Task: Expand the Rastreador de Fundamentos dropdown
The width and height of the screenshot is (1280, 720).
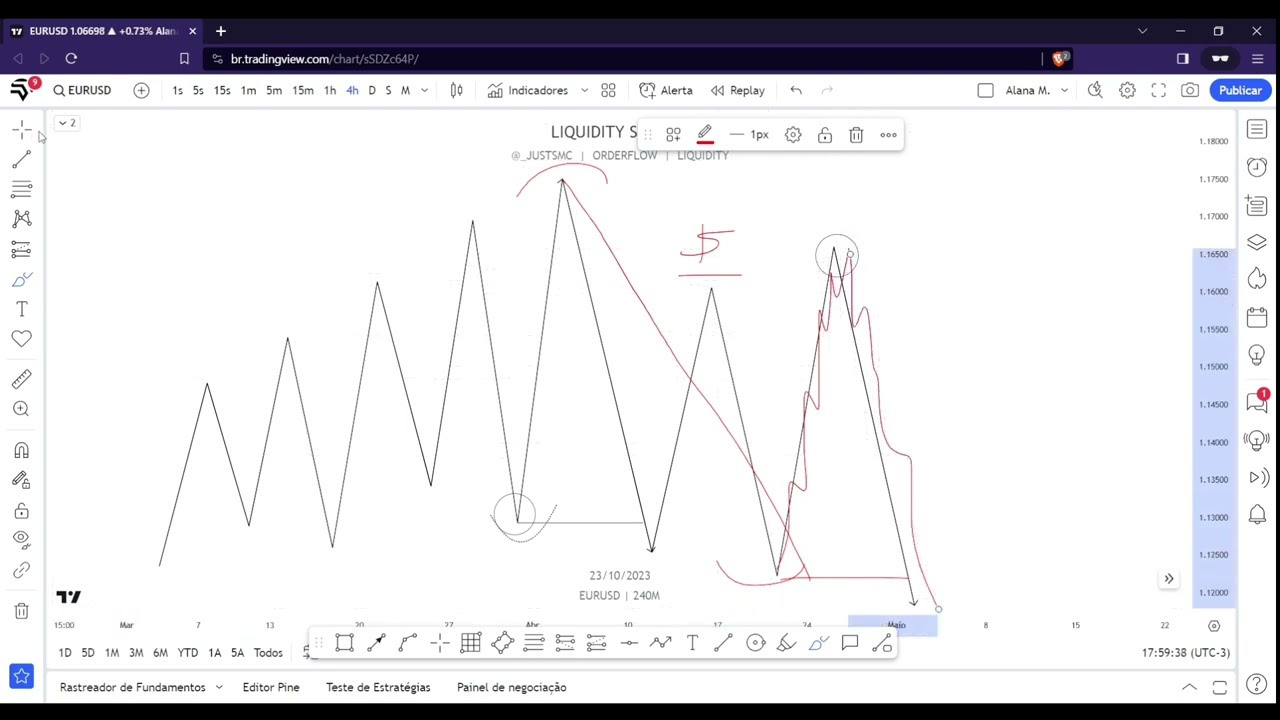Action: tap(218, 687)
